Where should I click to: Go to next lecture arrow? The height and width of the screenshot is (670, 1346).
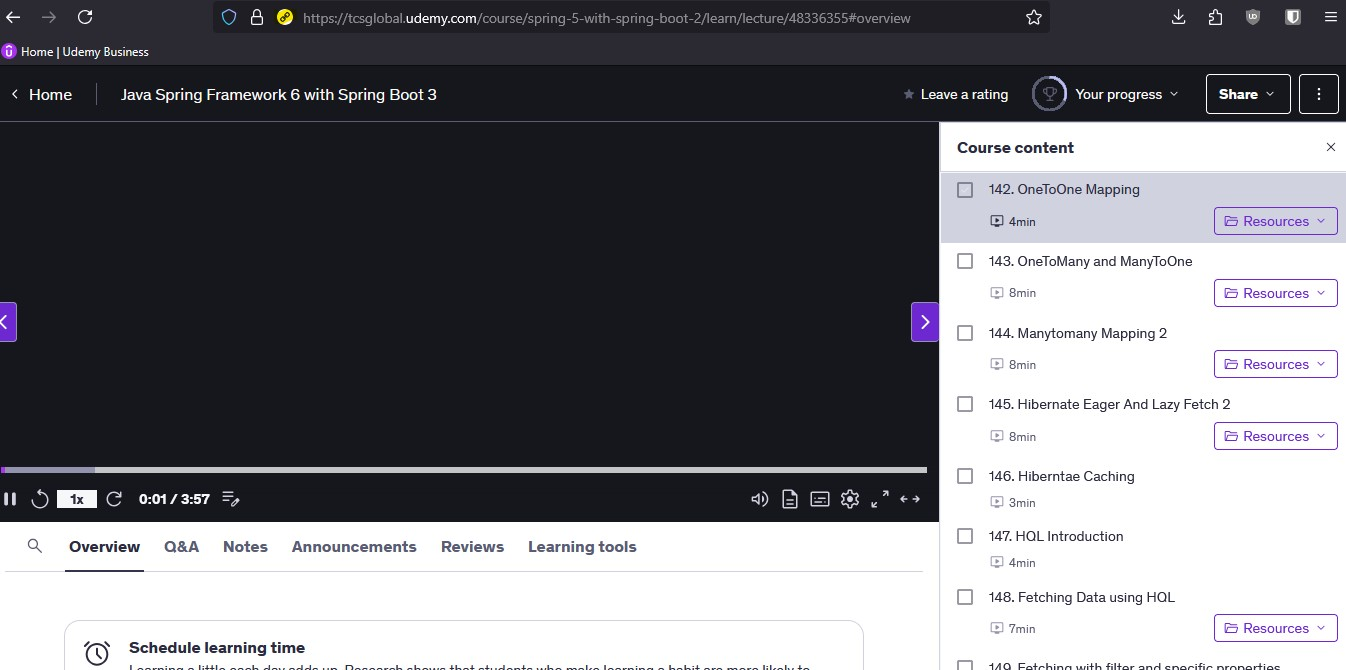click(925, 322)
